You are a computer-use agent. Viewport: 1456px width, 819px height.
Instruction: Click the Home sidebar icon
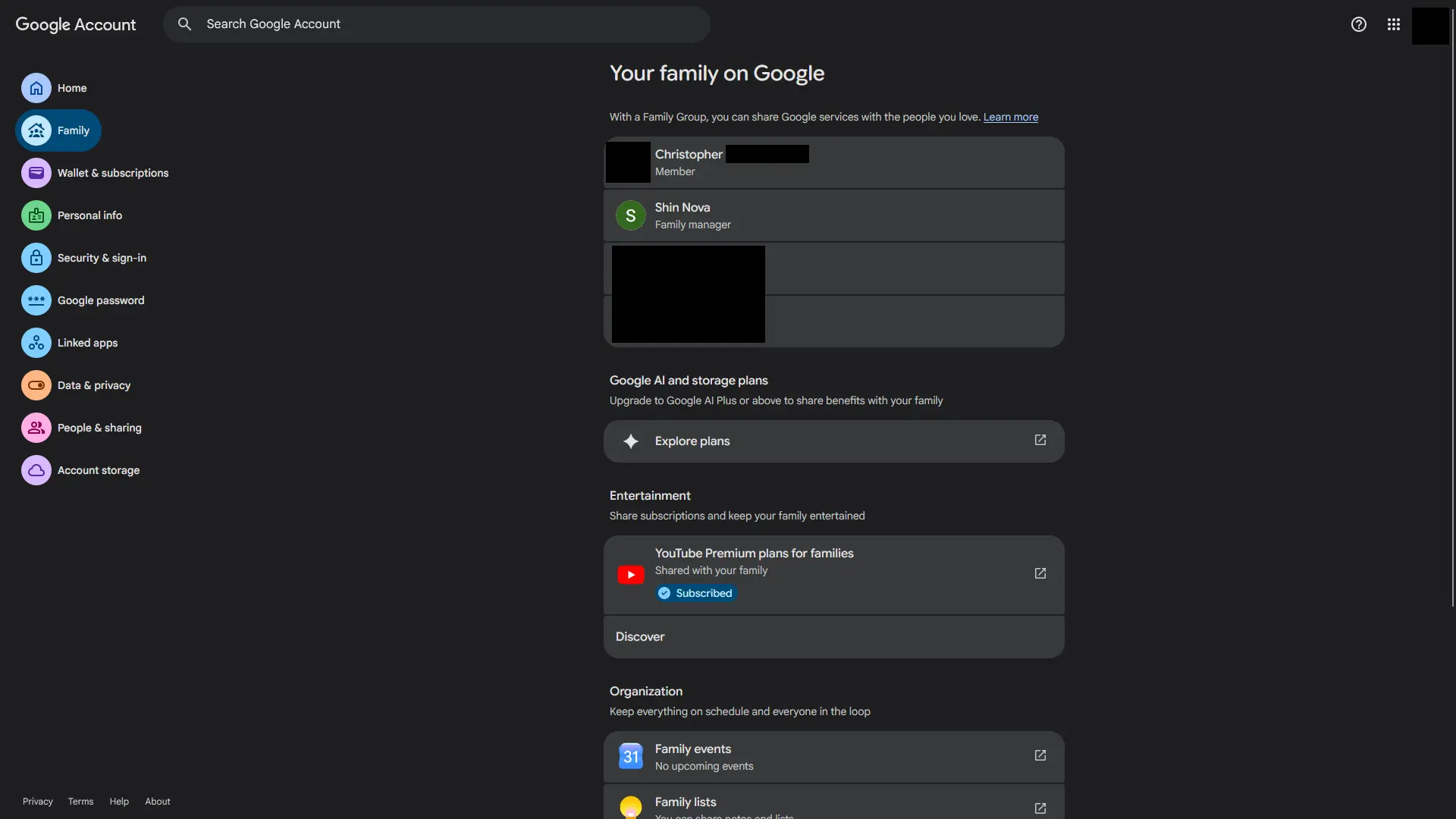coord(36,88)
